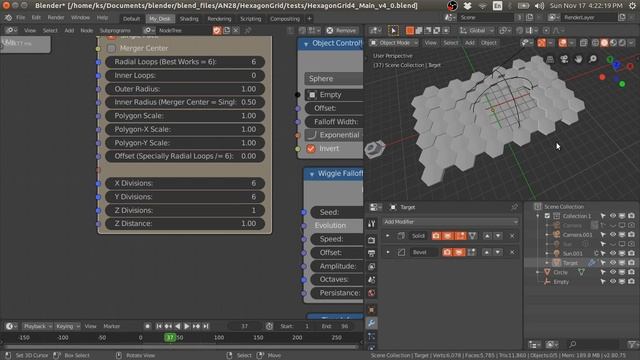This screenshot has height=360, width=640.
Task: Adjust the Outer Radius value slider
Action: [x=185, y=89]
